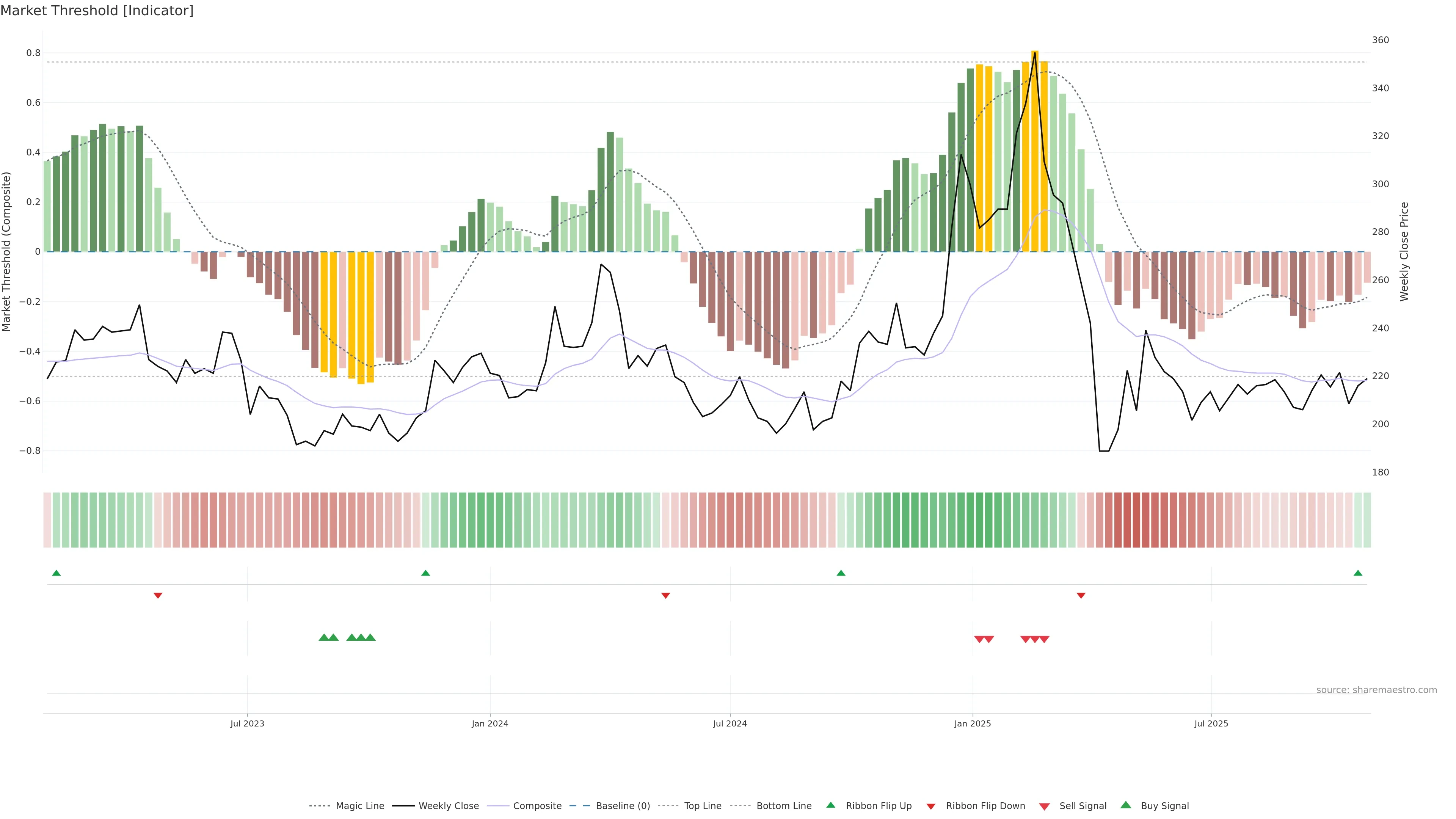Click the Ribbon Flip Down legend triangle
Screen dimensions: 1456x819
coord(931,806)
